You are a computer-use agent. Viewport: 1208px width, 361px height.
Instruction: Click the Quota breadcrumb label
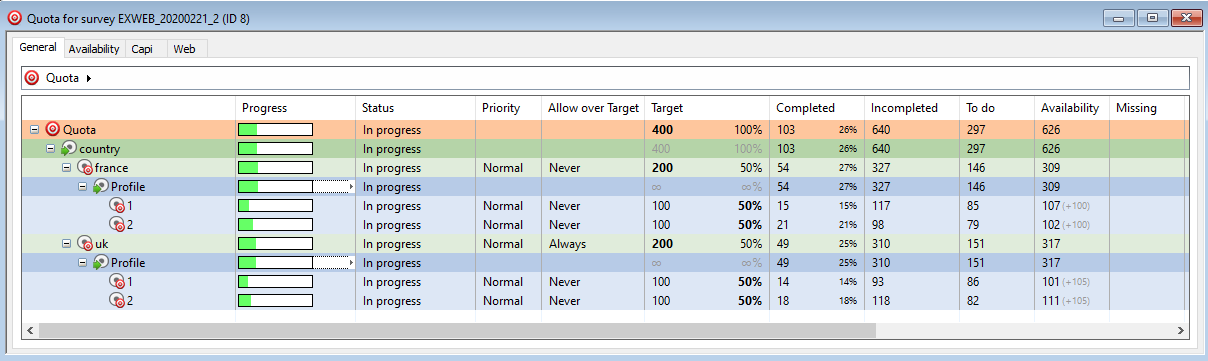[x=62, y=78]
